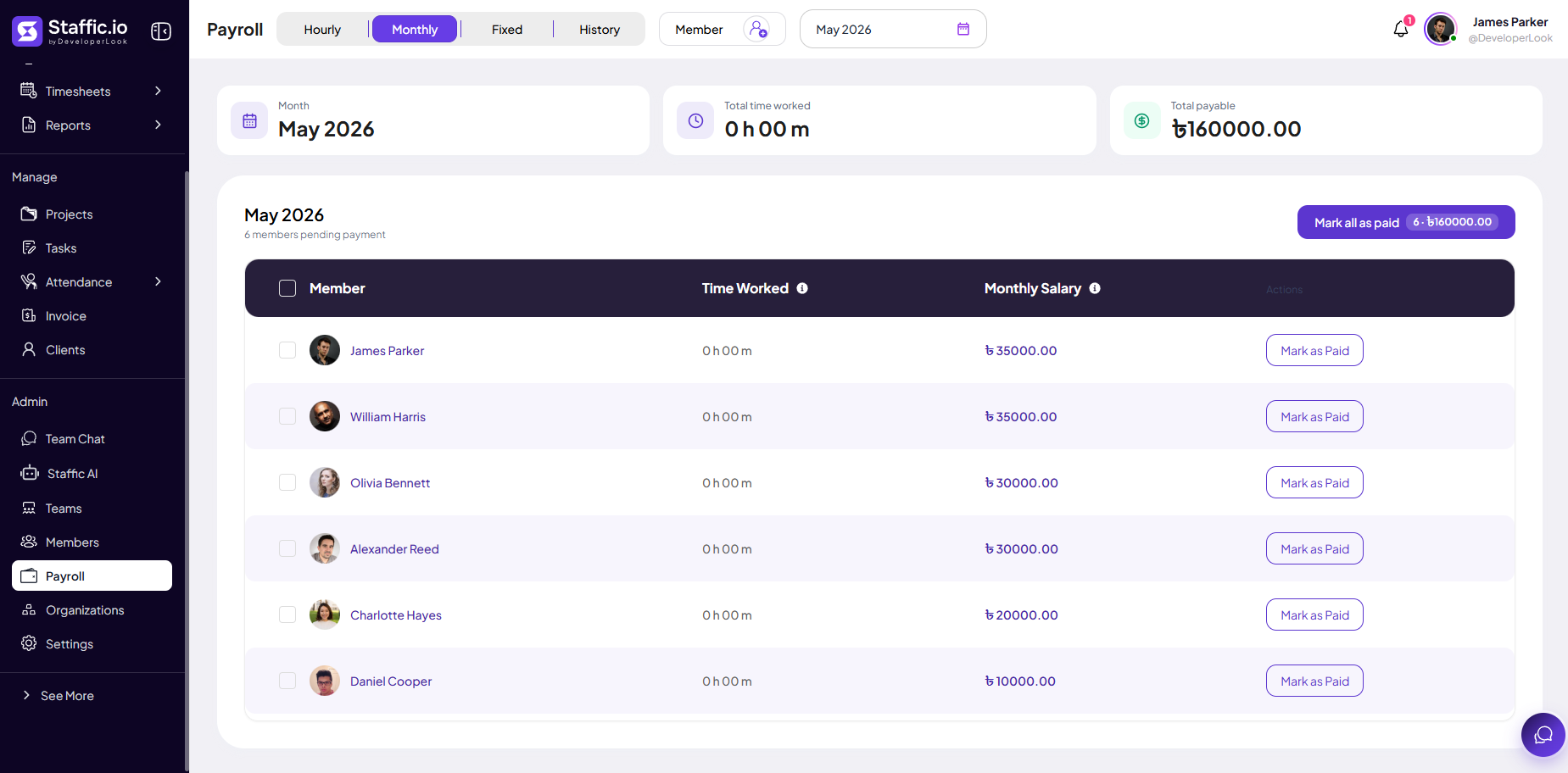Click the Clients person icon
Screen dimensions: 1568x773
(29, 349)
